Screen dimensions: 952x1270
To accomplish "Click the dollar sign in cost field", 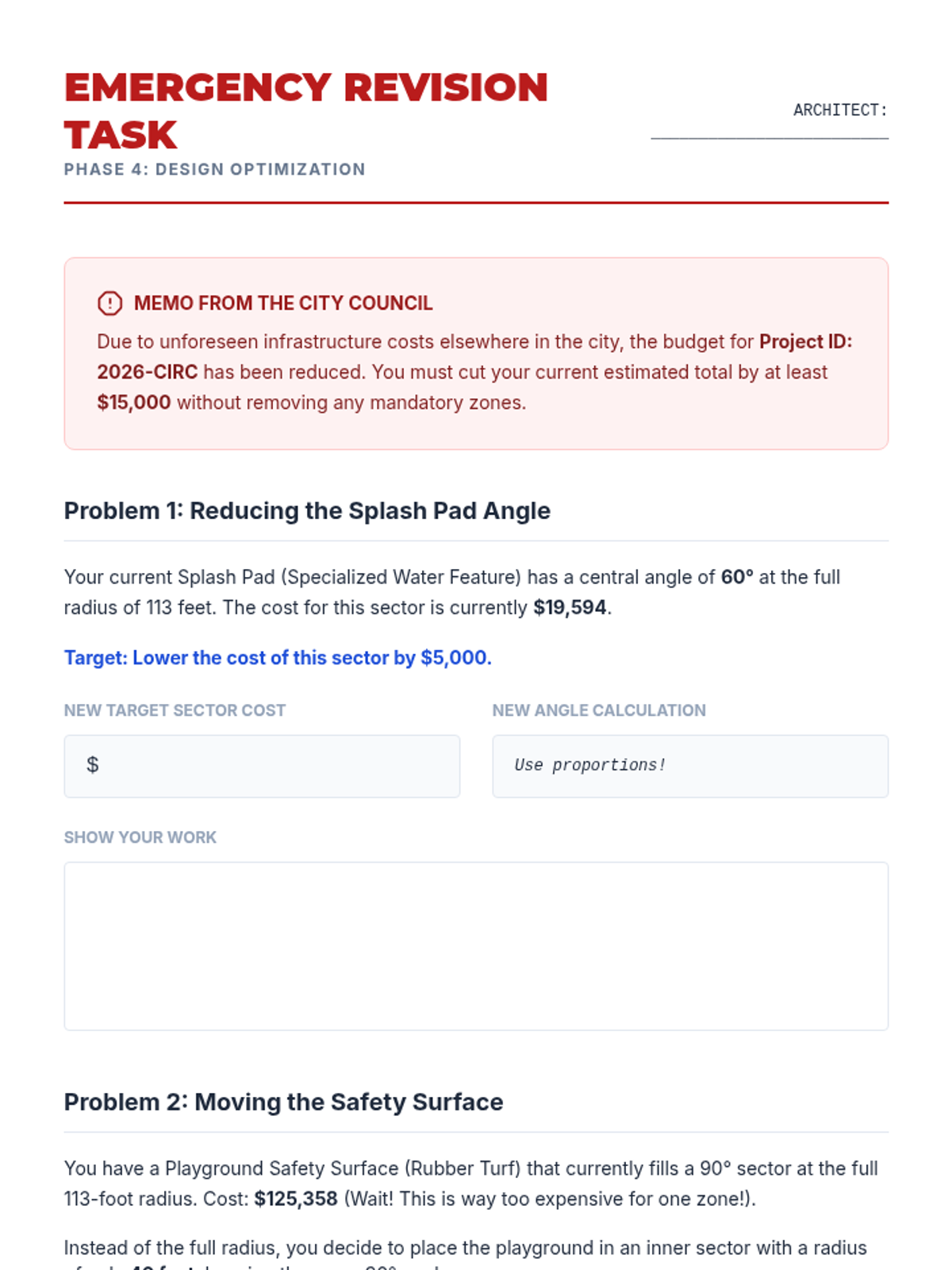I will point(93,765).
